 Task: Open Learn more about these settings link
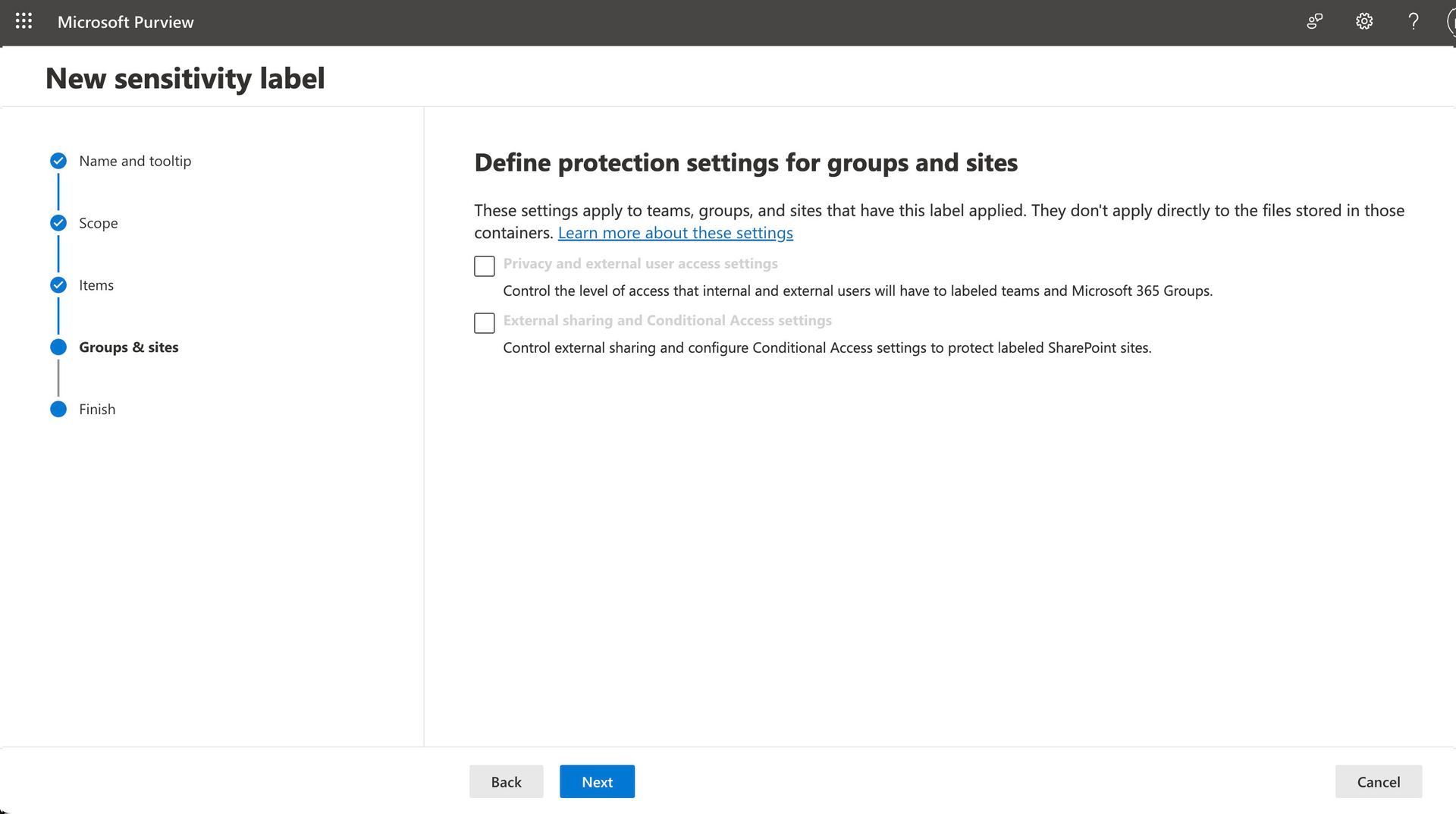click(675, 233)
